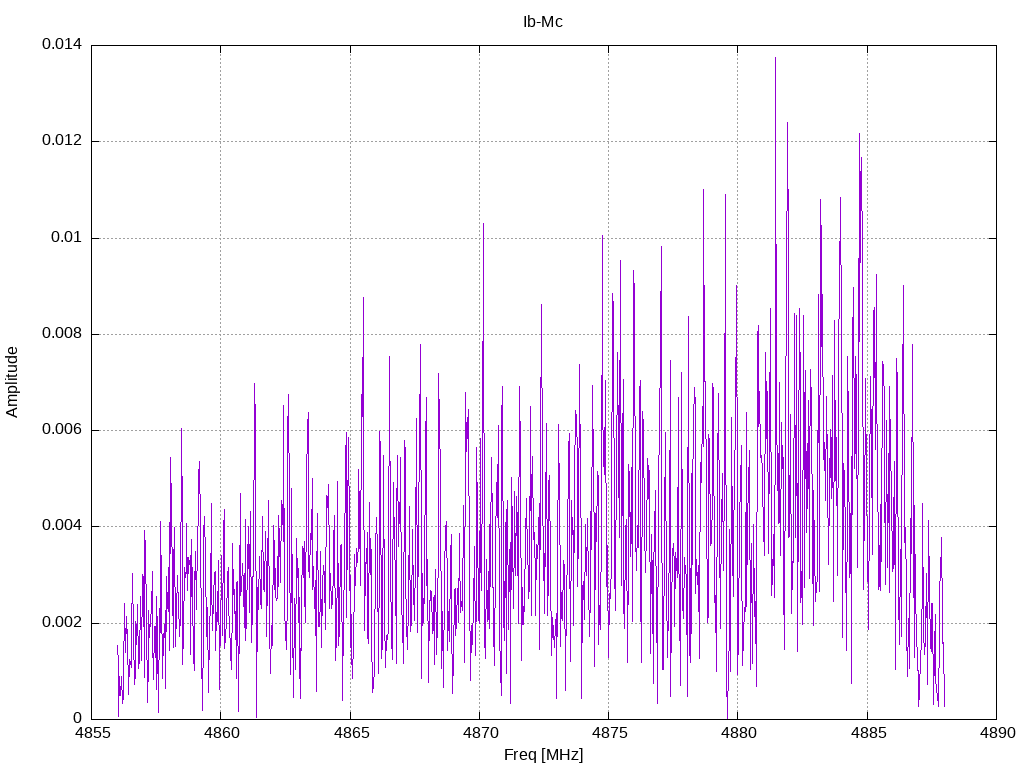Click y-axis tick label 0.004
The width and height of the screenshot is (1024, 768).
click(x=62, y=526)
